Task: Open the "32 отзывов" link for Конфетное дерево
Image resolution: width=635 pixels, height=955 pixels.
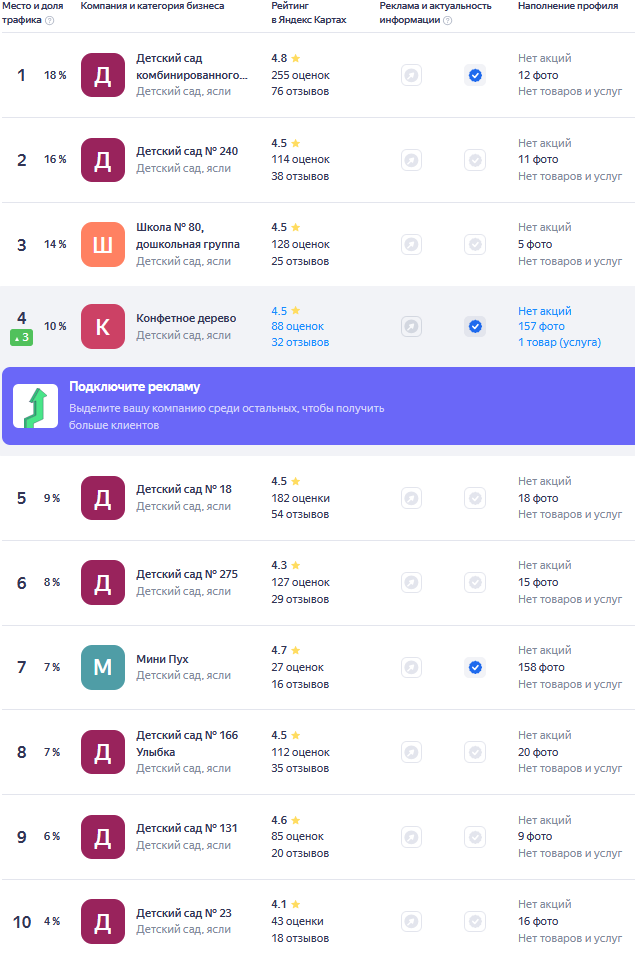Action: point(300,342)
